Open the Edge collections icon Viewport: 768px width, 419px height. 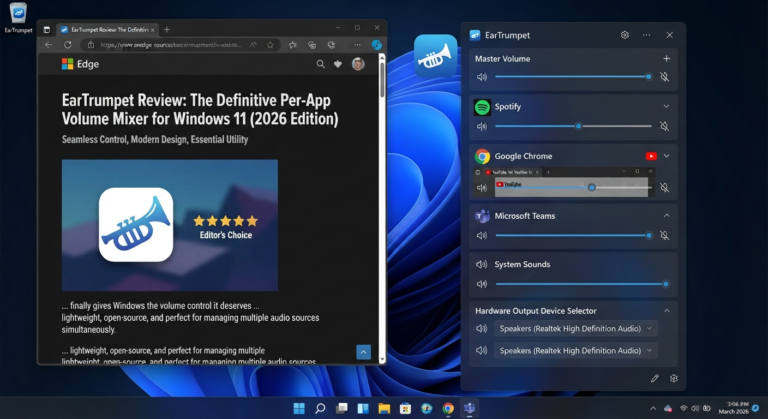(x=312, y=45)
